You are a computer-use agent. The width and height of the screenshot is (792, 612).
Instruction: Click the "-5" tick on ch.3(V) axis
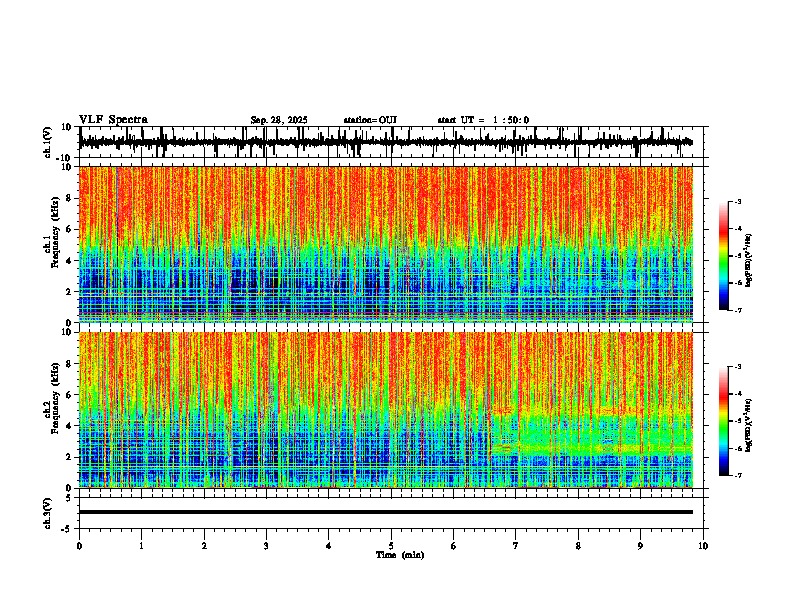(x=66, y=529)
